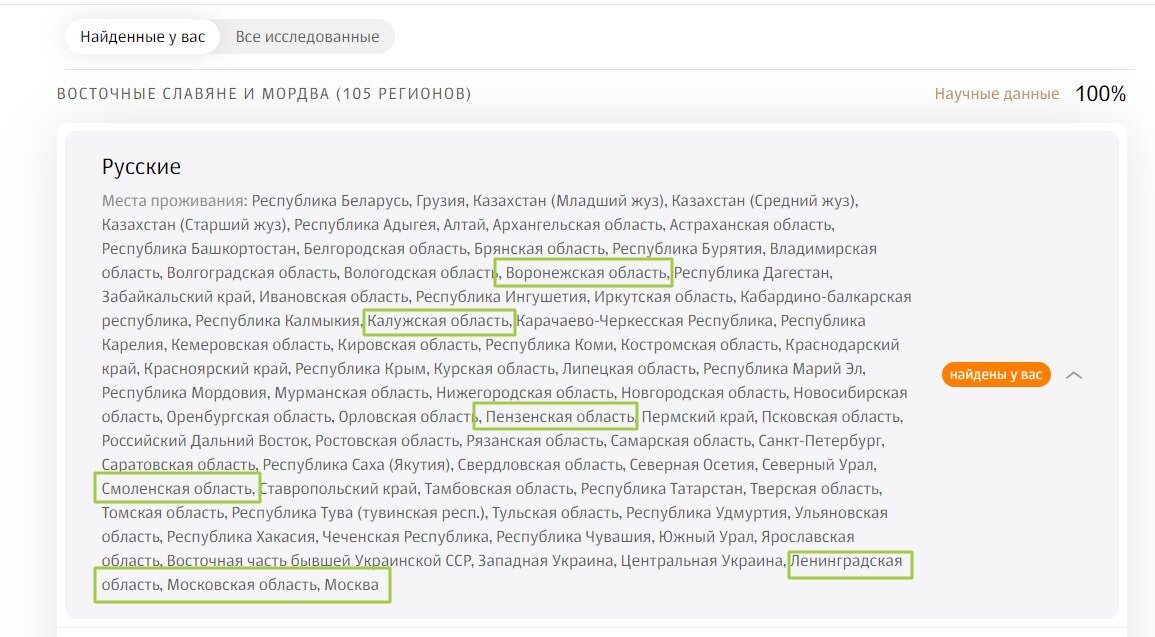
Task: Select the highlighted Калужская область region
Action: [x=439, y=320]
